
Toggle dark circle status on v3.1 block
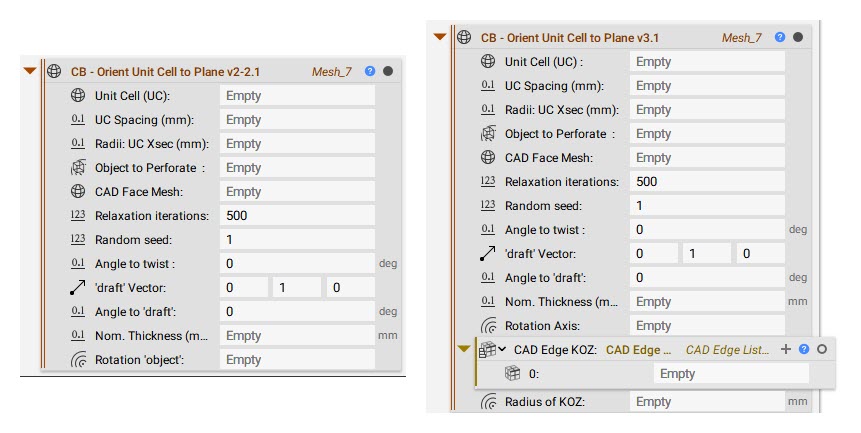(798, 37)
